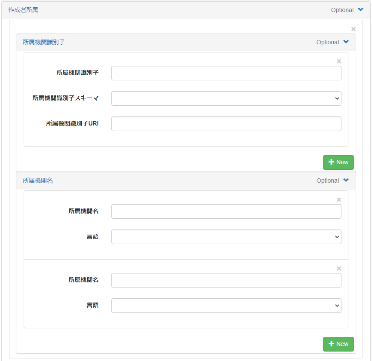Image resolution: width=372 pixels, height=361 pixels.
Task: Open the 言語 dropdown in first 所属機関名 entry
Action: pyautogui.click(x=226, y=237)
